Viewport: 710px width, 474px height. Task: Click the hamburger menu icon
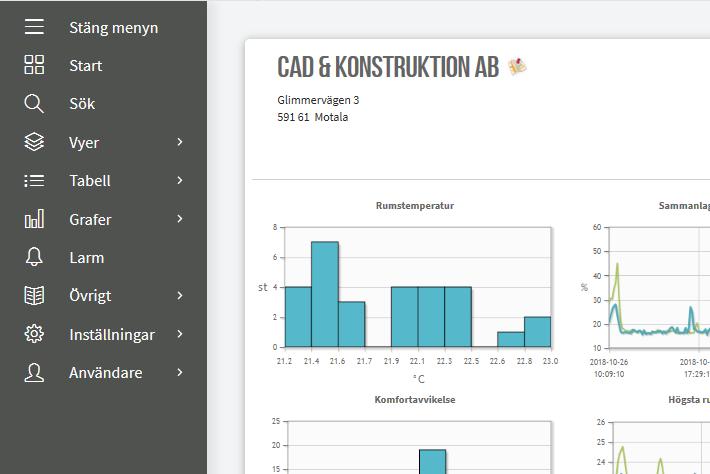pyautogui.click(x=34, y=27)
